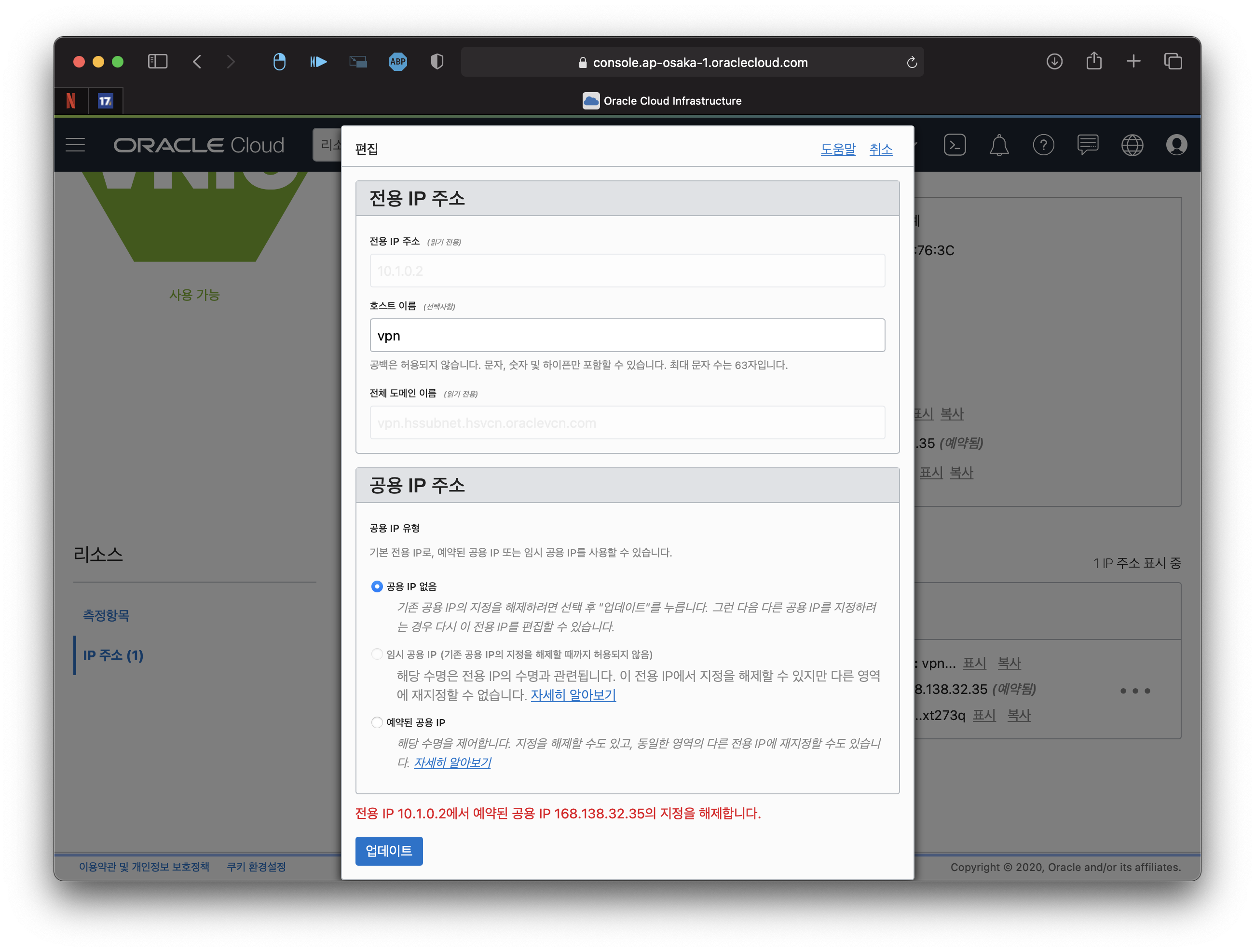The image size is (1255, 952).
Task: Select the '예약된 공용 IP' radio option
Action: click(377, 722)
